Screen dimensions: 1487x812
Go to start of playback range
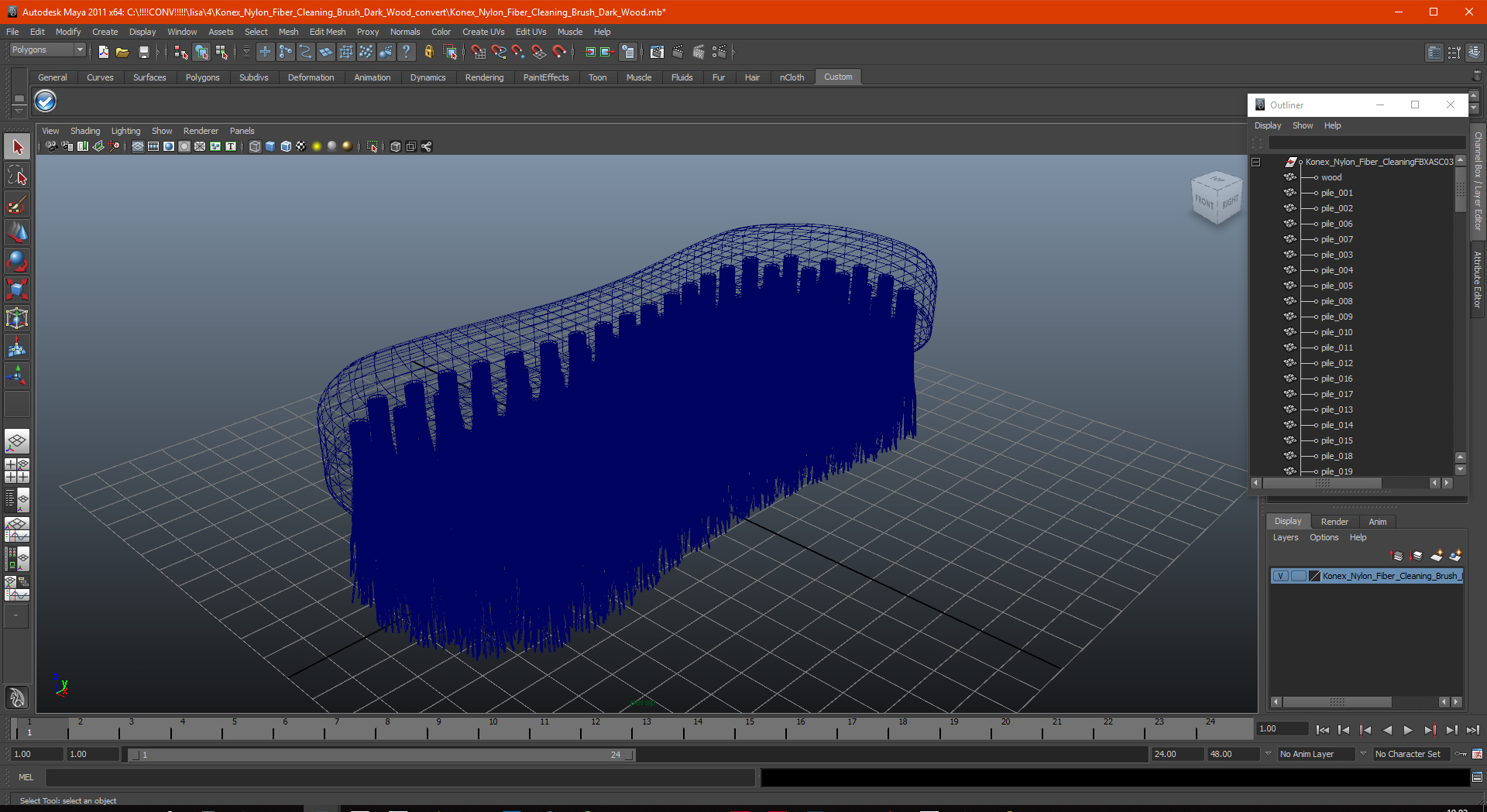(x=1323, y=730)
